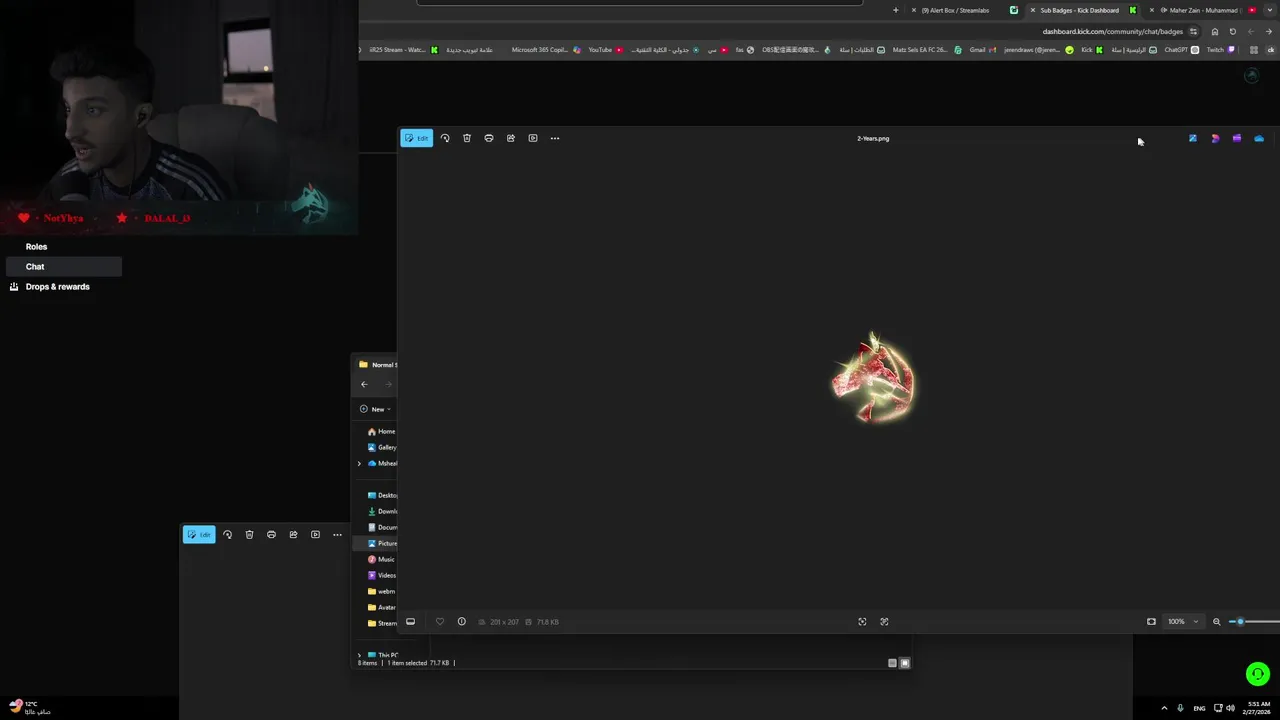
Task: Select Gallery in File Explorer sidebar
Action: [382, 447]
